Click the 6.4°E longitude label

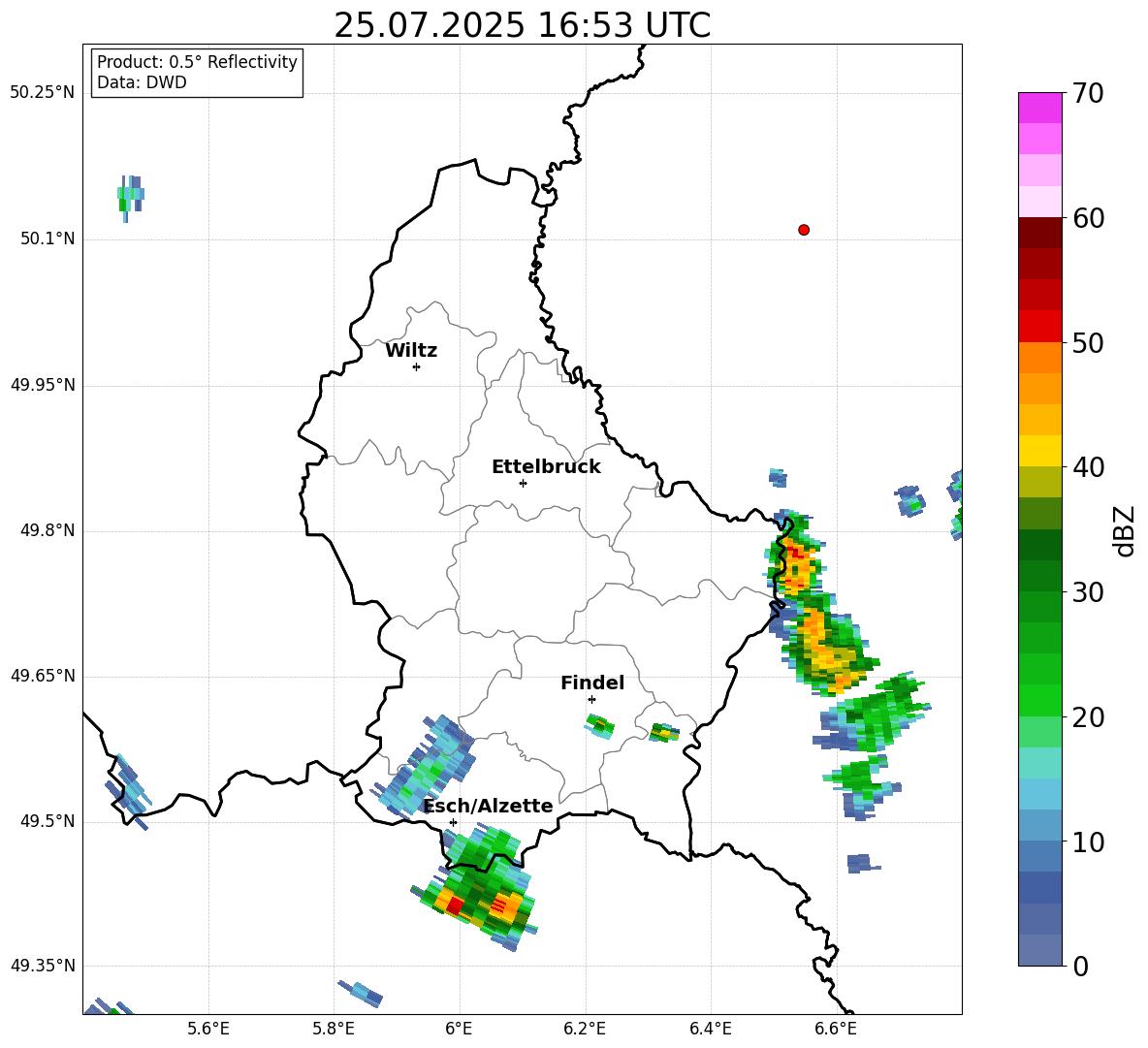710,1029
